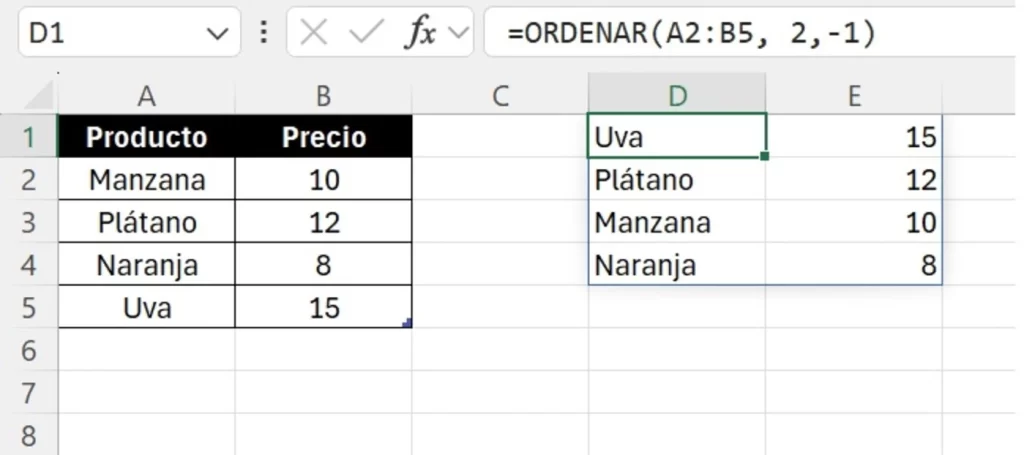Open the Insert Function fx dialog

(x=420, y=34)
